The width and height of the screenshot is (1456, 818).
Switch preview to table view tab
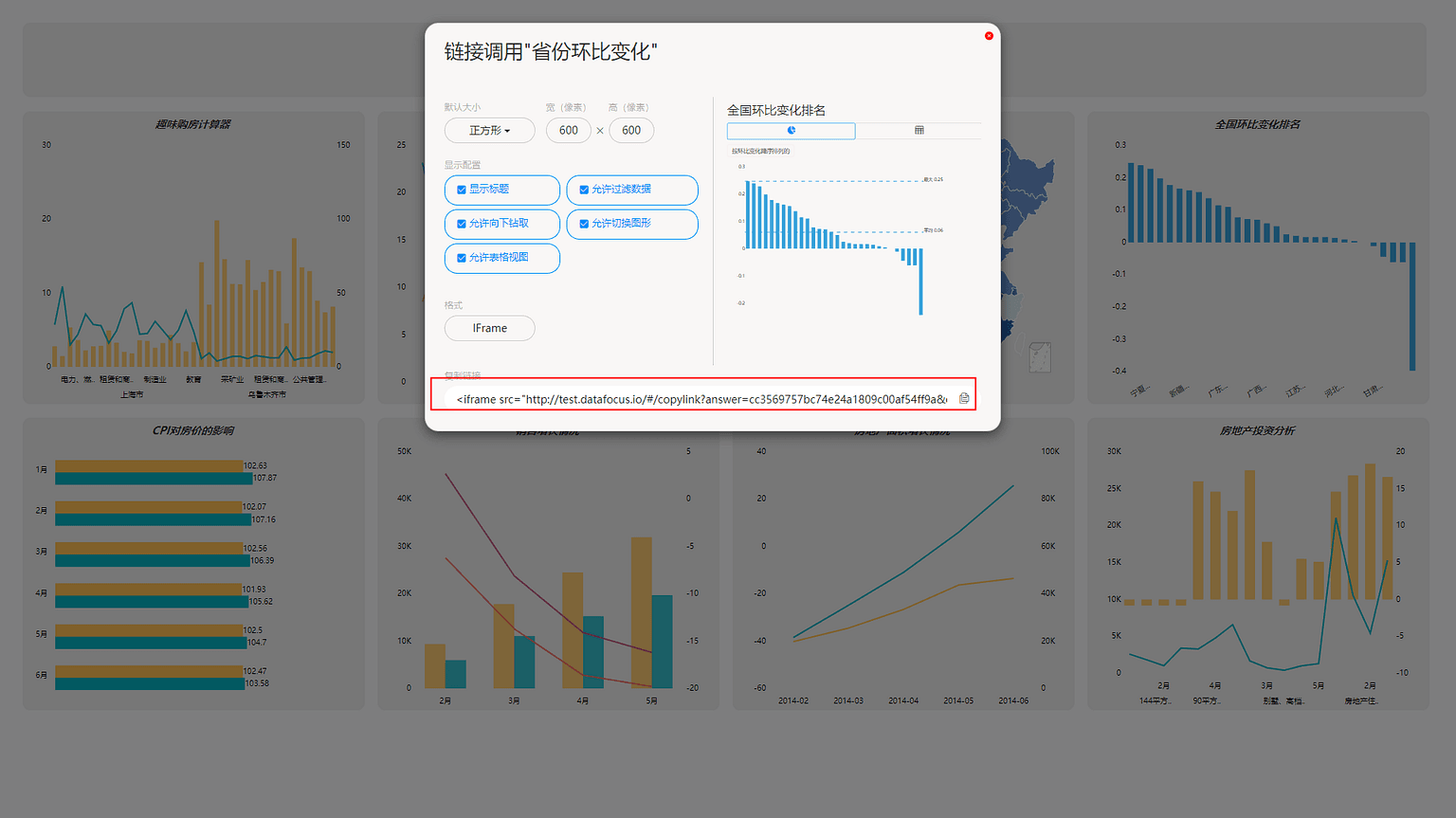(x=919, y=131)
